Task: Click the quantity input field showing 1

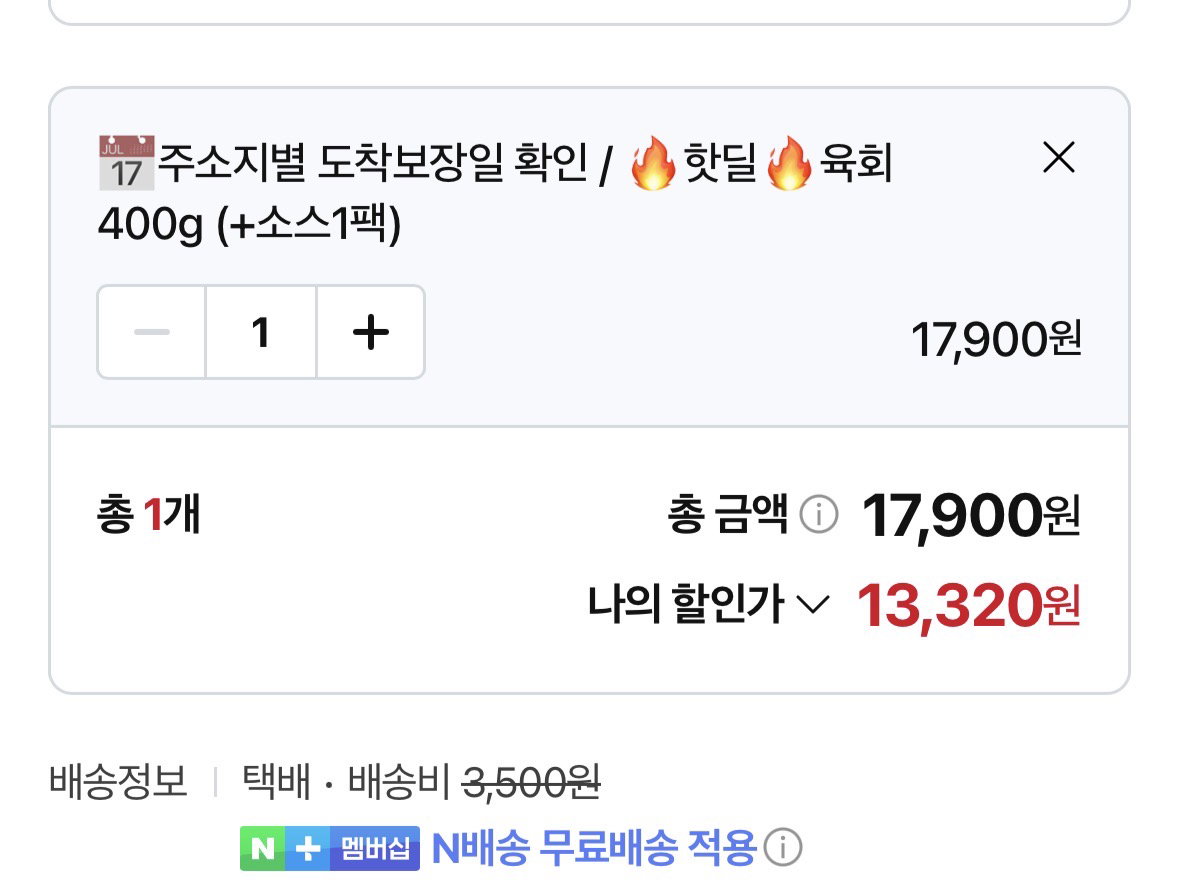Action: click(x=261, y=332)
